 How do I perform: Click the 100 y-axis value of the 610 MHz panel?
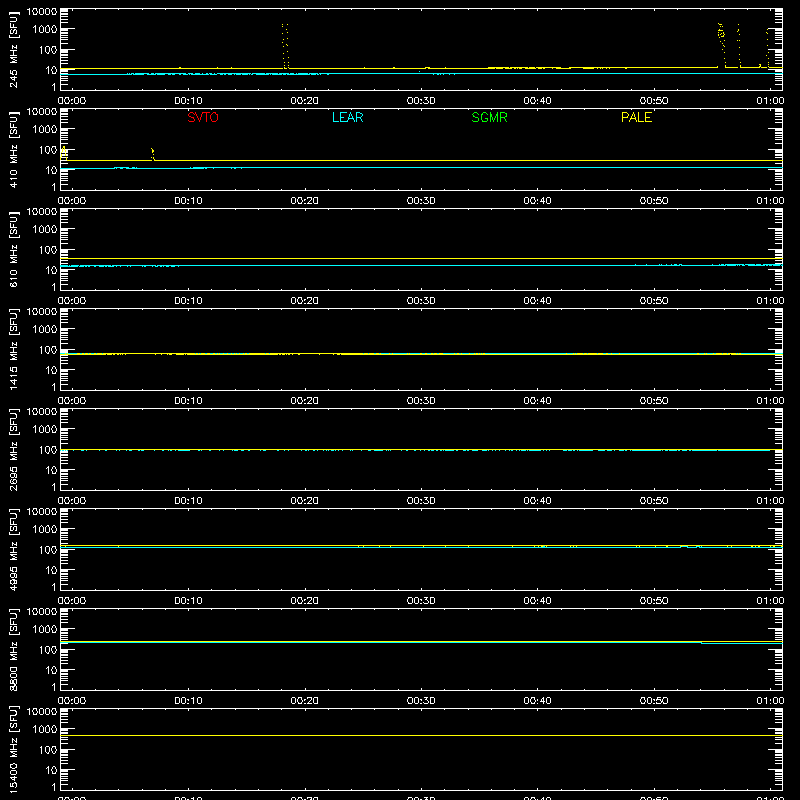(x=48, y=250)
